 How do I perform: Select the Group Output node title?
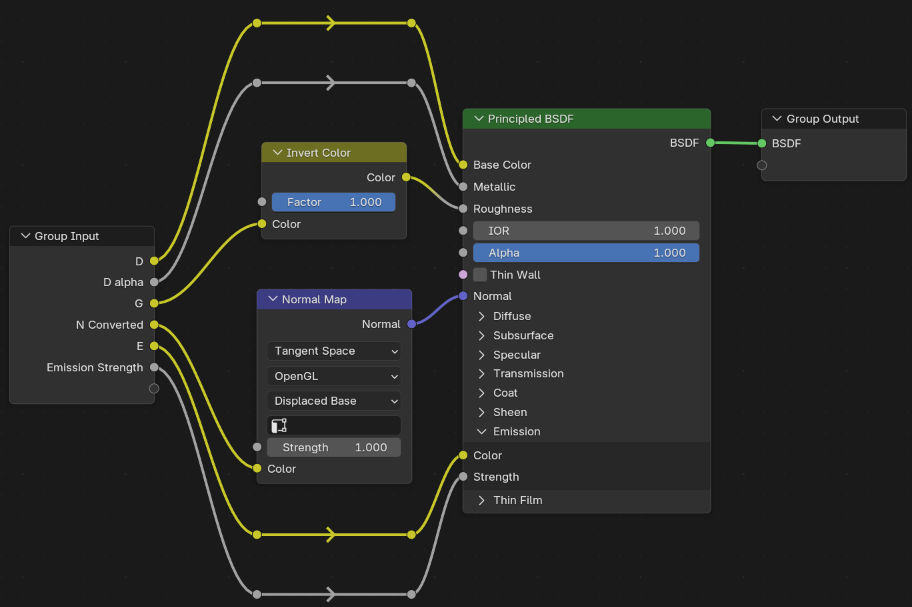[822, 119]
